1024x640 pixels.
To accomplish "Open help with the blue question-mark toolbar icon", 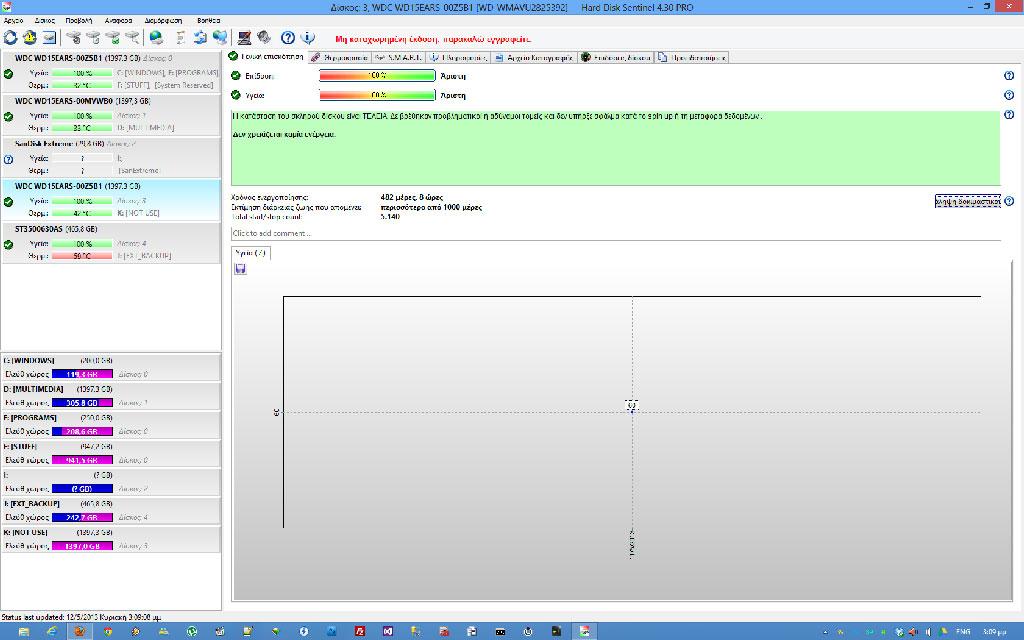I will coord(287,38).
